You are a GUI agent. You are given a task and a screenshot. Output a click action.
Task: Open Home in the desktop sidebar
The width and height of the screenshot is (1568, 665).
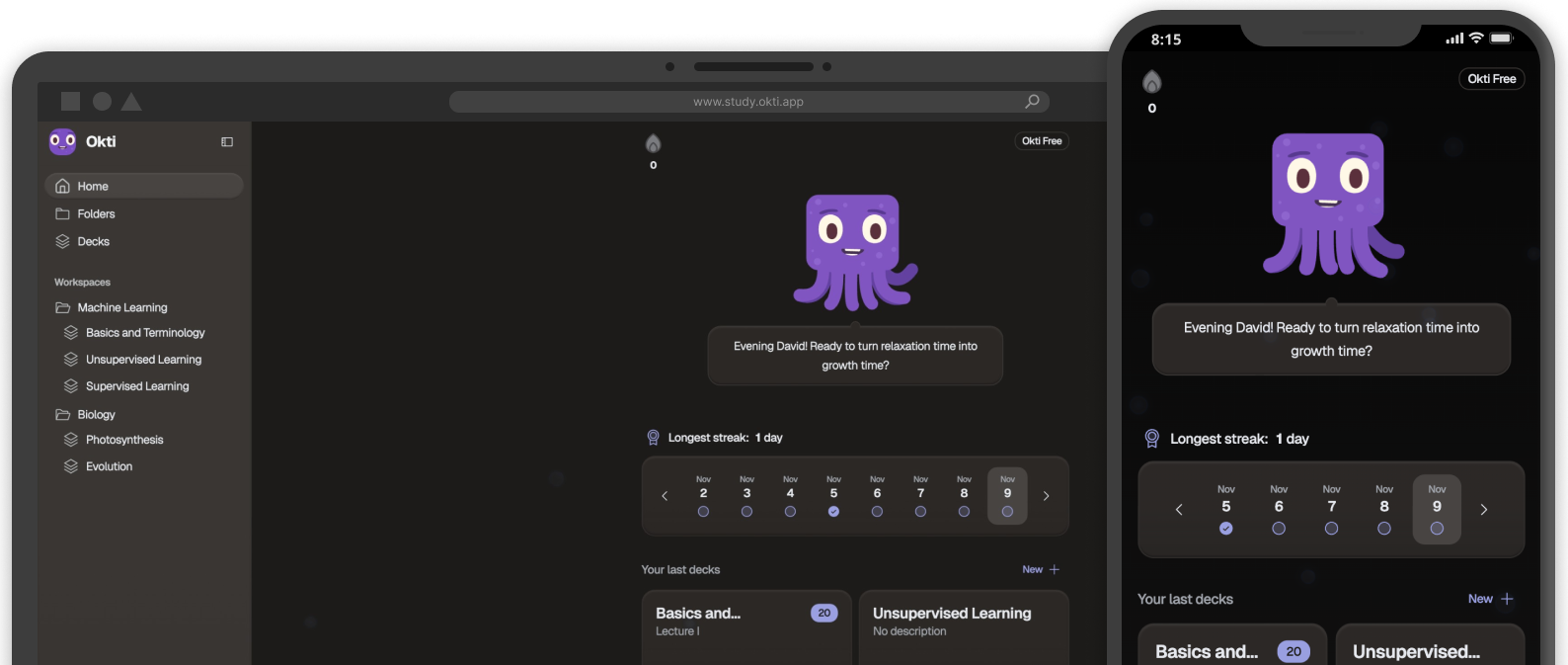click(144, 186)
